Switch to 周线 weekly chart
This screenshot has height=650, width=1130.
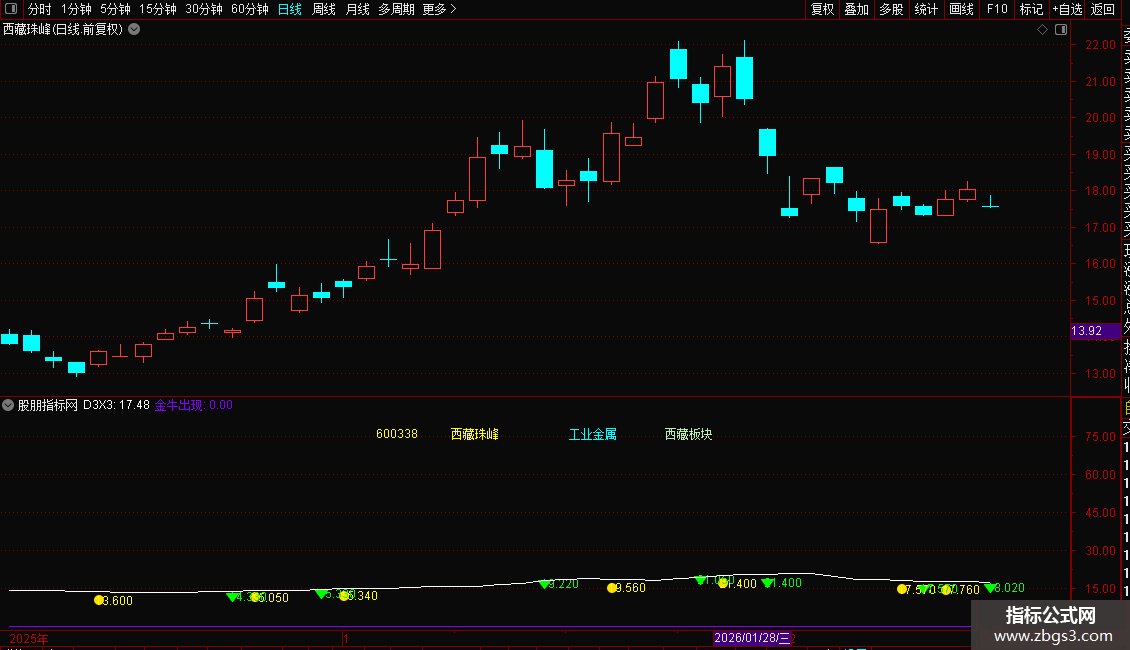(x=324, y=9)
